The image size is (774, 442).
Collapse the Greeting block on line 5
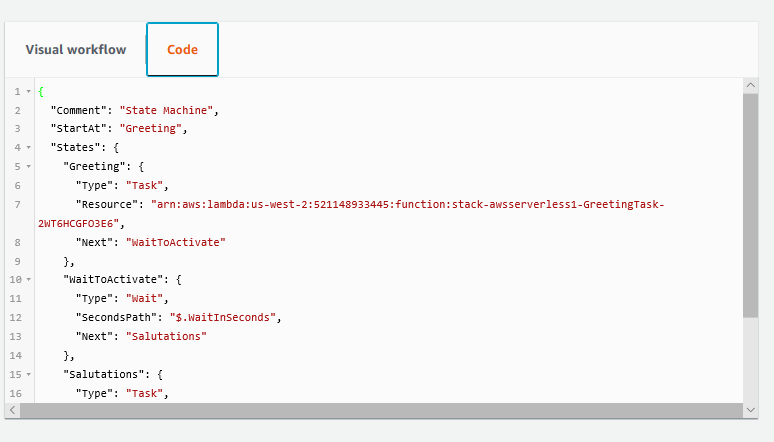(x=29, y=166)
